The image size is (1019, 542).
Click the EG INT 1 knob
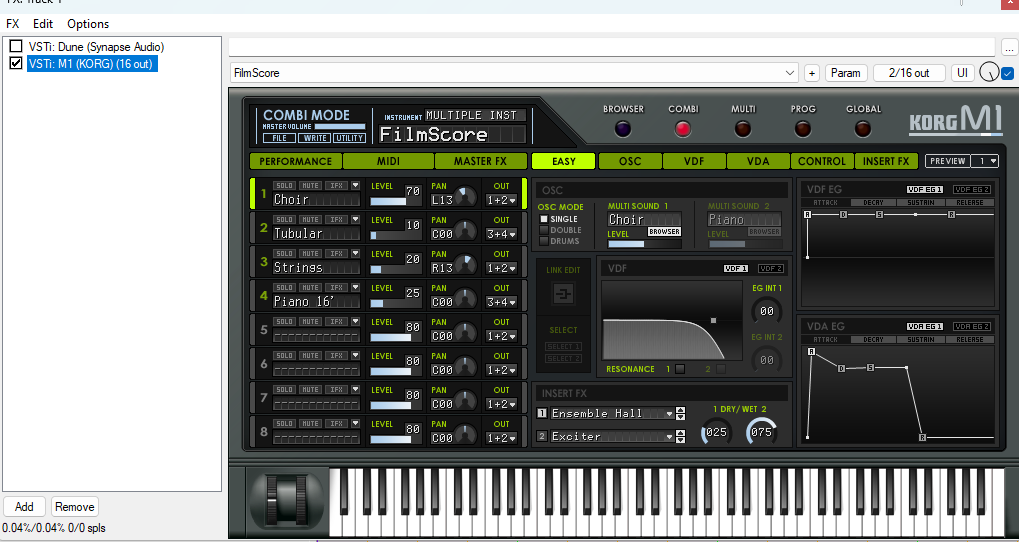[x=767, y=311]
